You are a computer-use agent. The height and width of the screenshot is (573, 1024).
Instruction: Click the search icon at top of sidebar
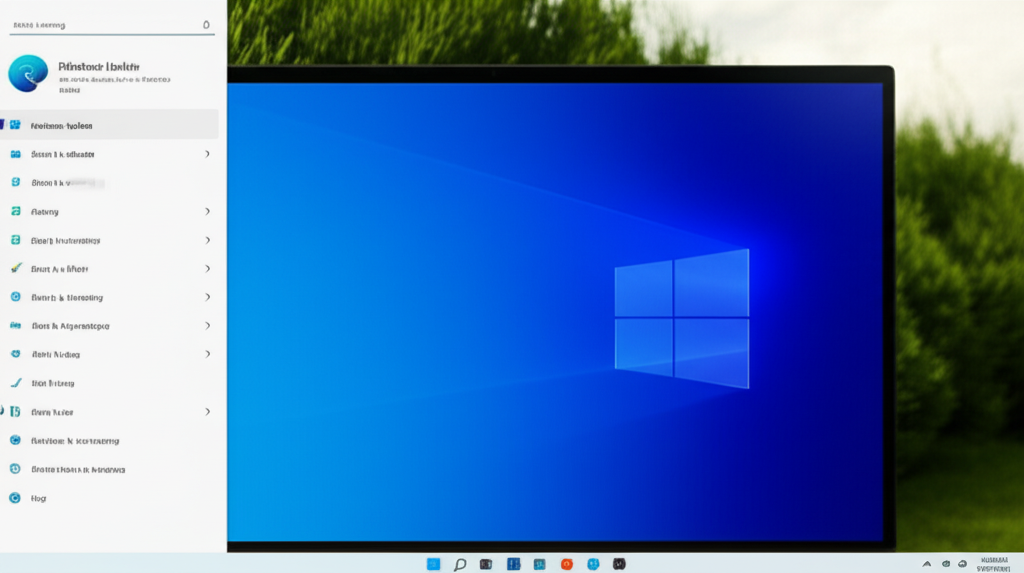pos(206,24)
